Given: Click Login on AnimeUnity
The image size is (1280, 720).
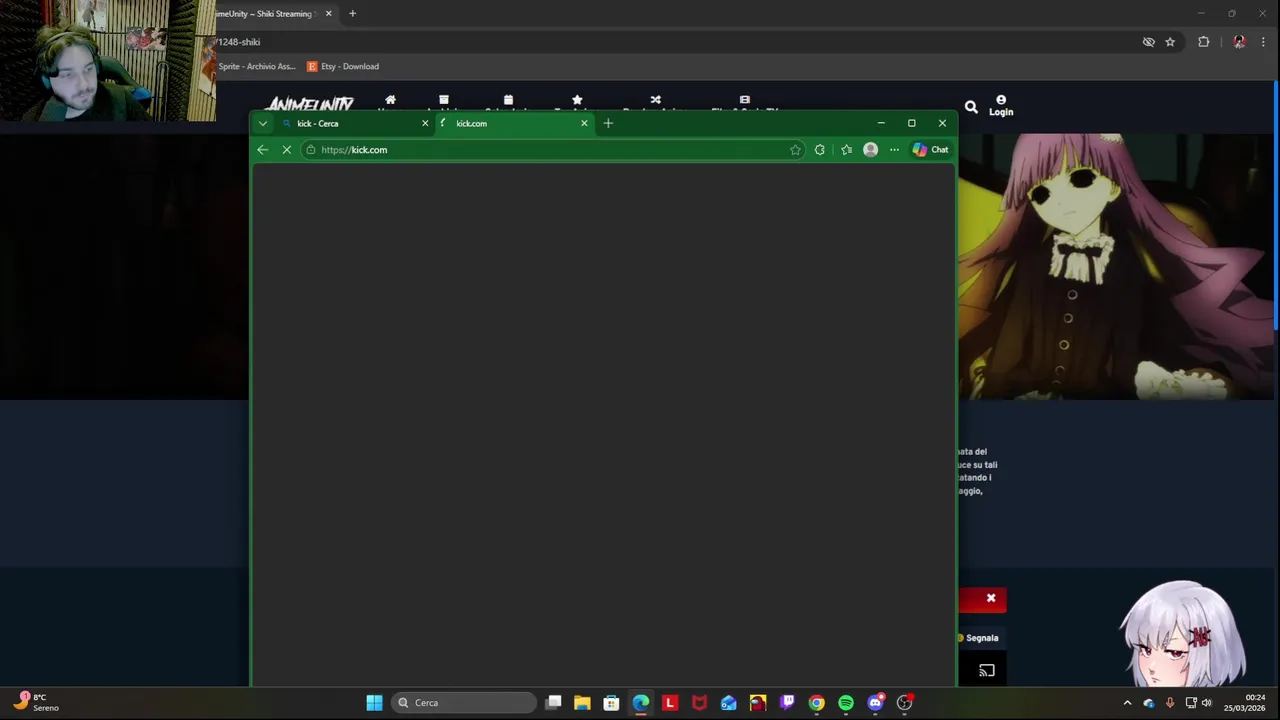Looking at the screenshot, I should pyautogui.click(x=1001, y=106).
